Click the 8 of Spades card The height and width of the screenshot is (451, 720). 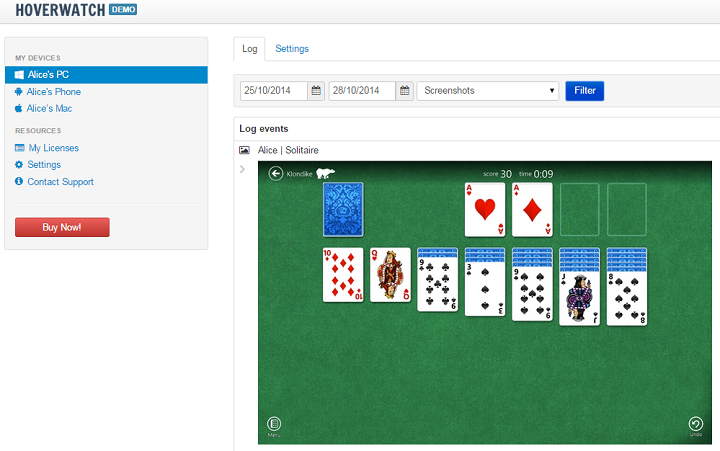point(627,299)
